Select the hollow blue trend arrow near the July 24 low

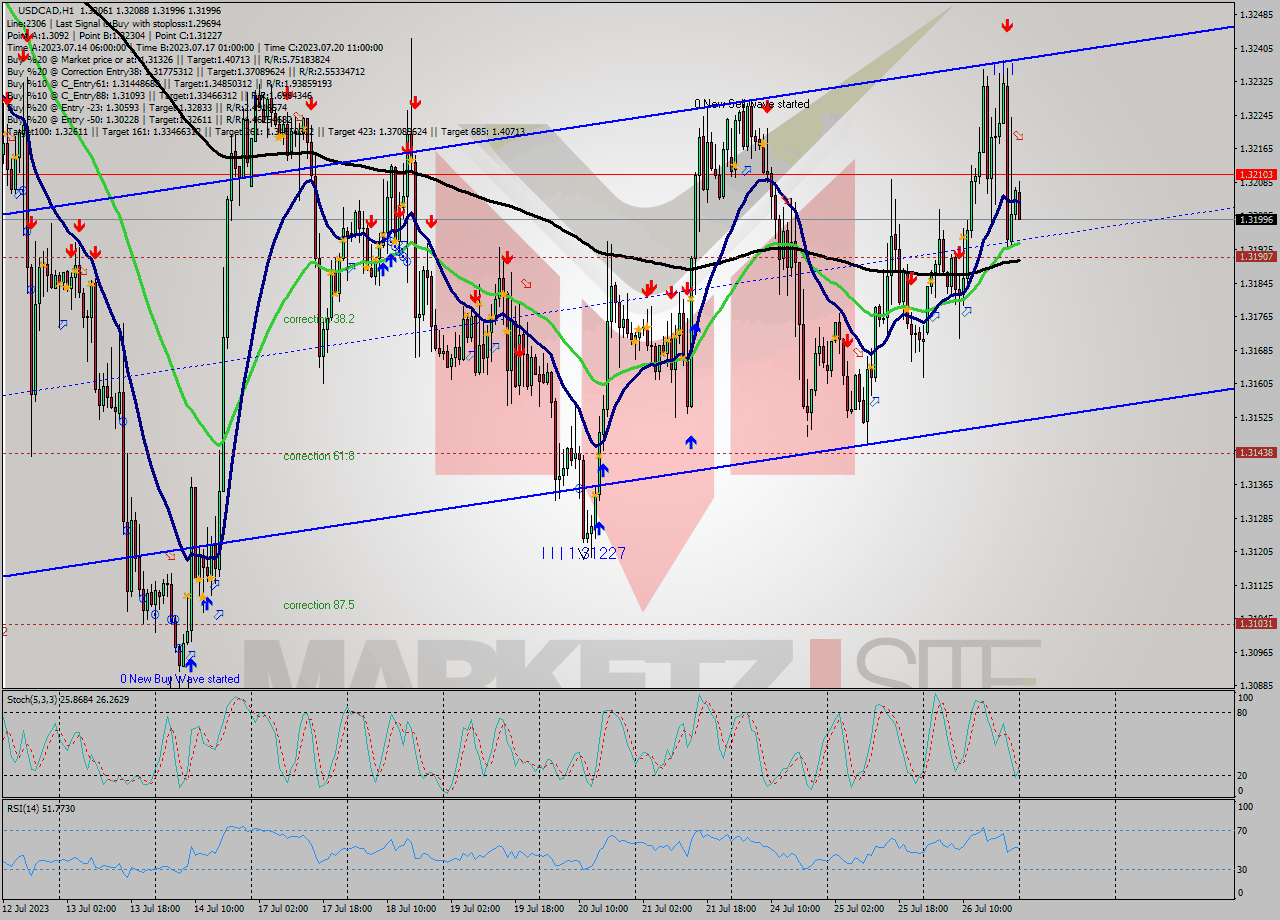pos(875,400)
